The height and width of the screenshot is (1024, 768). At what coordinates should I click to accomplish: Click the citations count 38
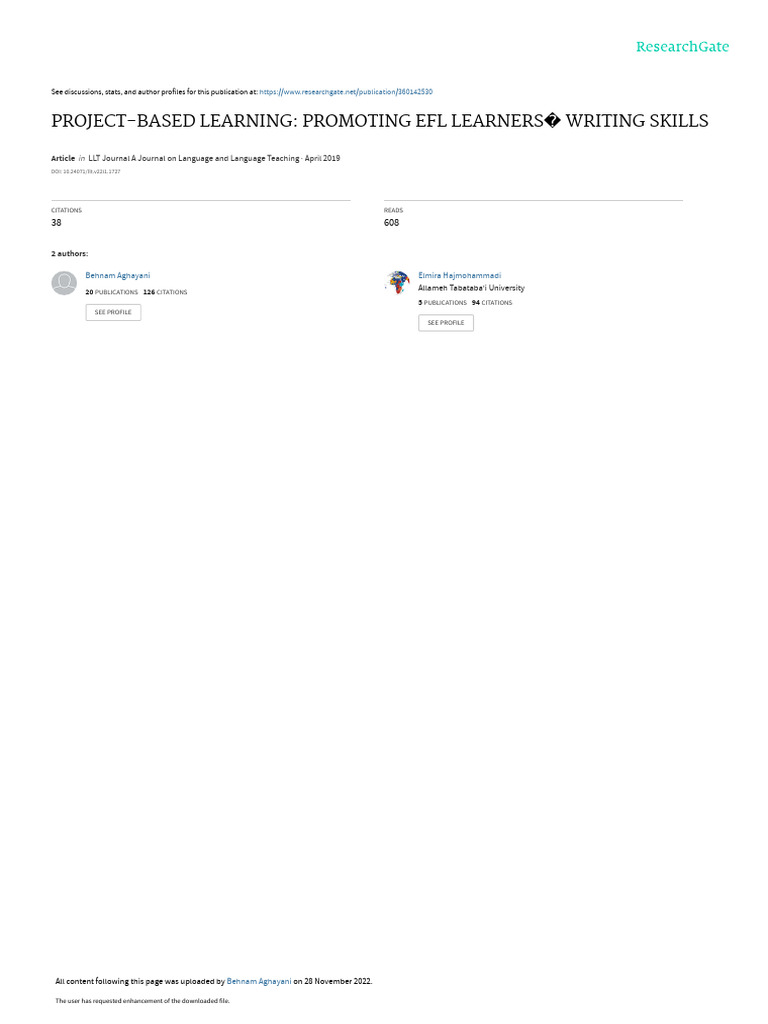click(56, 223)
